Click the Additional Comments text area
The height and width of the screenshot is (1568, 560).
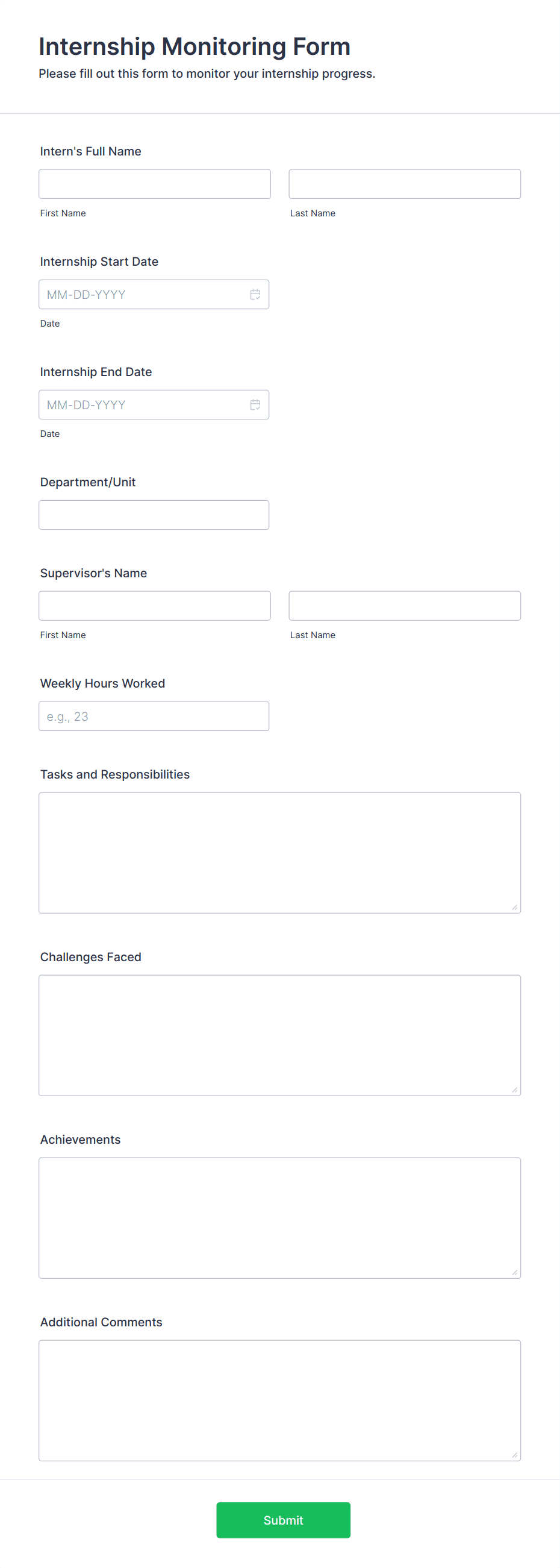[x=279, y=1400]
